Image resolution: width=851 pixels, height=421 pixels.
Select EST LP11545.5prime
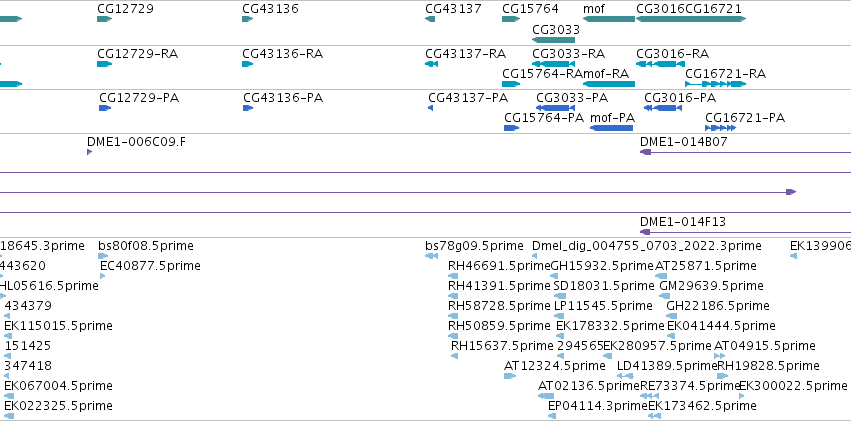click(603, 306)
